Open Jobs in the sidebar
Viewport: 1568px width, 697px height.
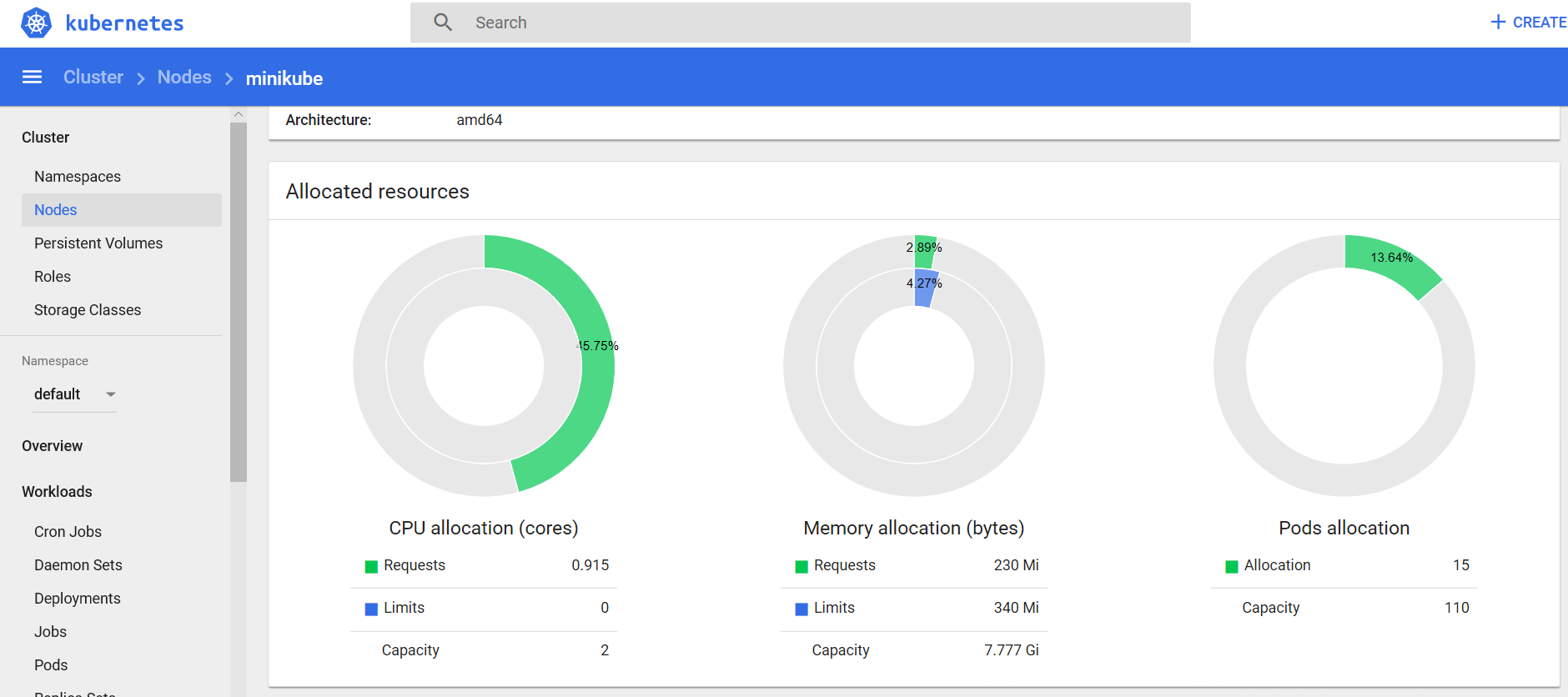(x=50, y=632)
